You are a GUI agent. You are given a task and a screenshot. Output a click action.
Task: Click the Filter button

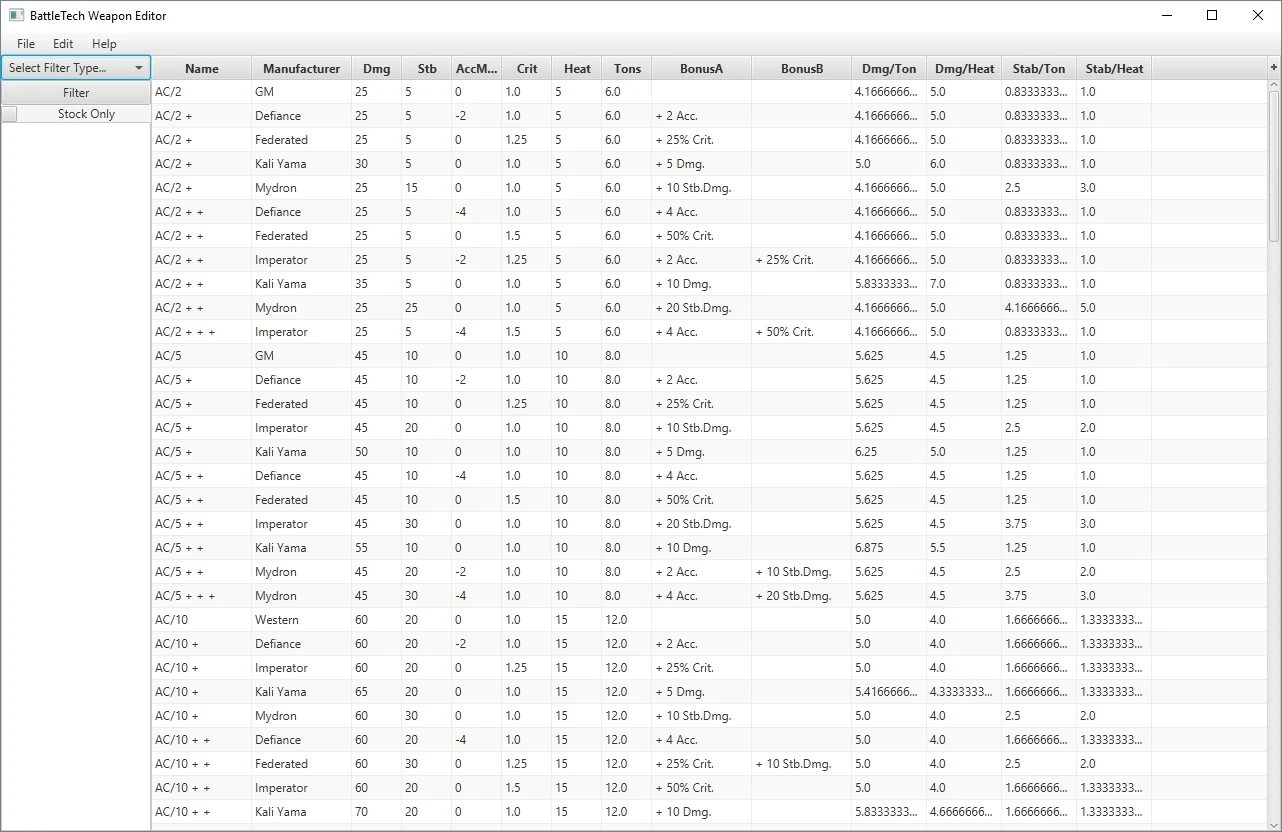tap(75, 92)
